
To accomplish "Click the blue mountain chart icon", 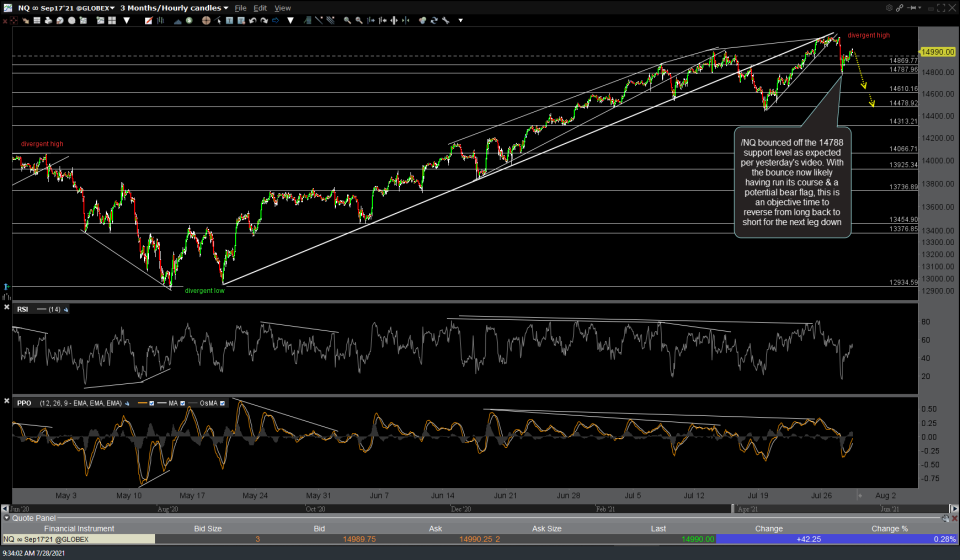I will click(x=178, y=20).
